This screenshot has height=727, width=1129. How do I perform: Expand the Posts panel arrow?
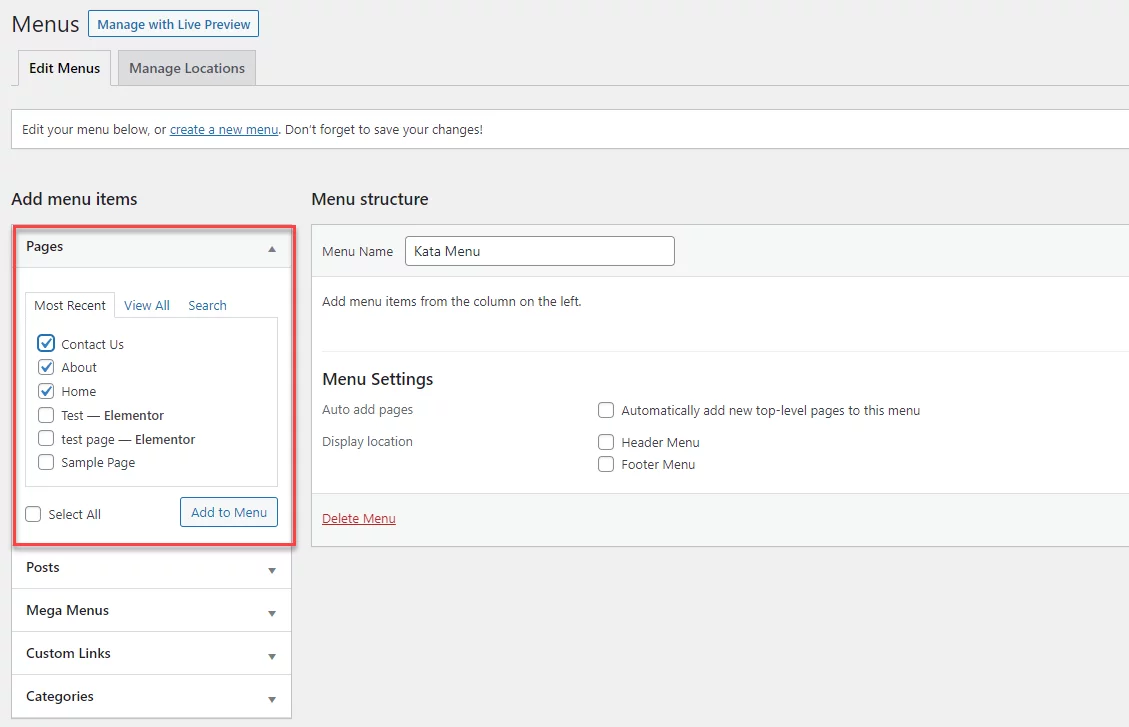[272, 570]
